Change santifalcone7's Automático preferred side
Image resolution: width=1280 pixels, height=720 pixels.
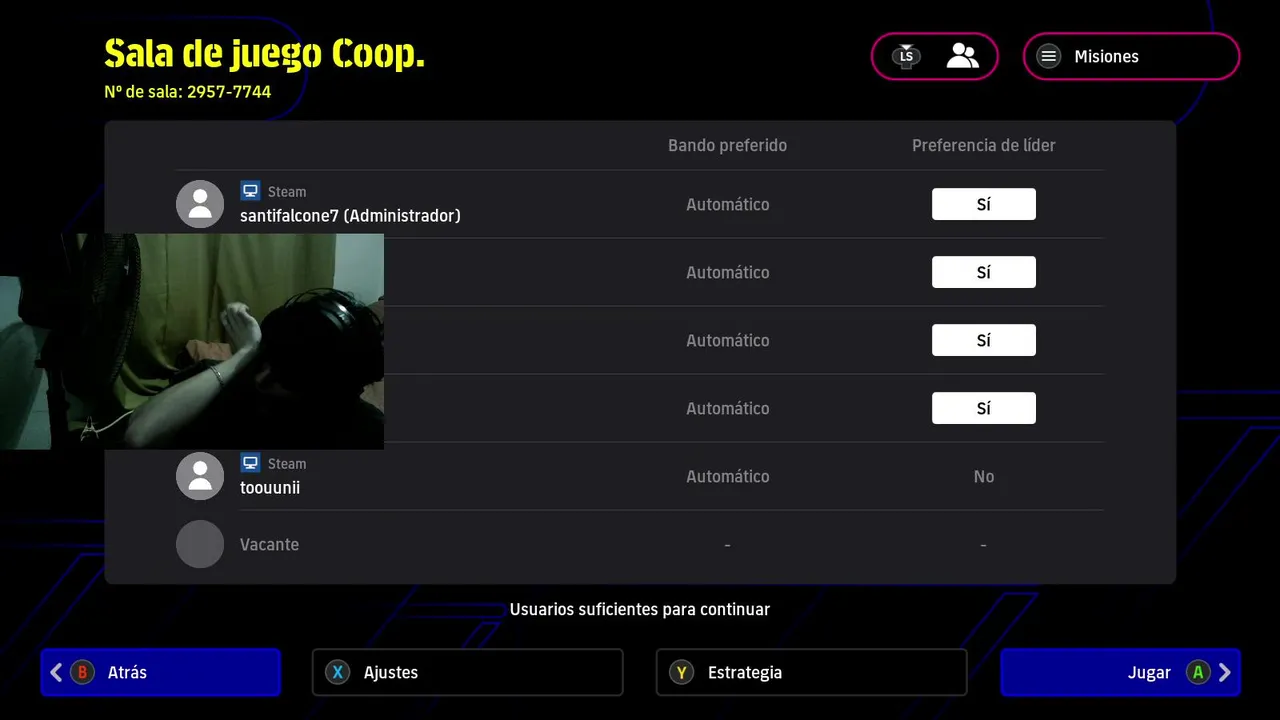coord(728,204)
